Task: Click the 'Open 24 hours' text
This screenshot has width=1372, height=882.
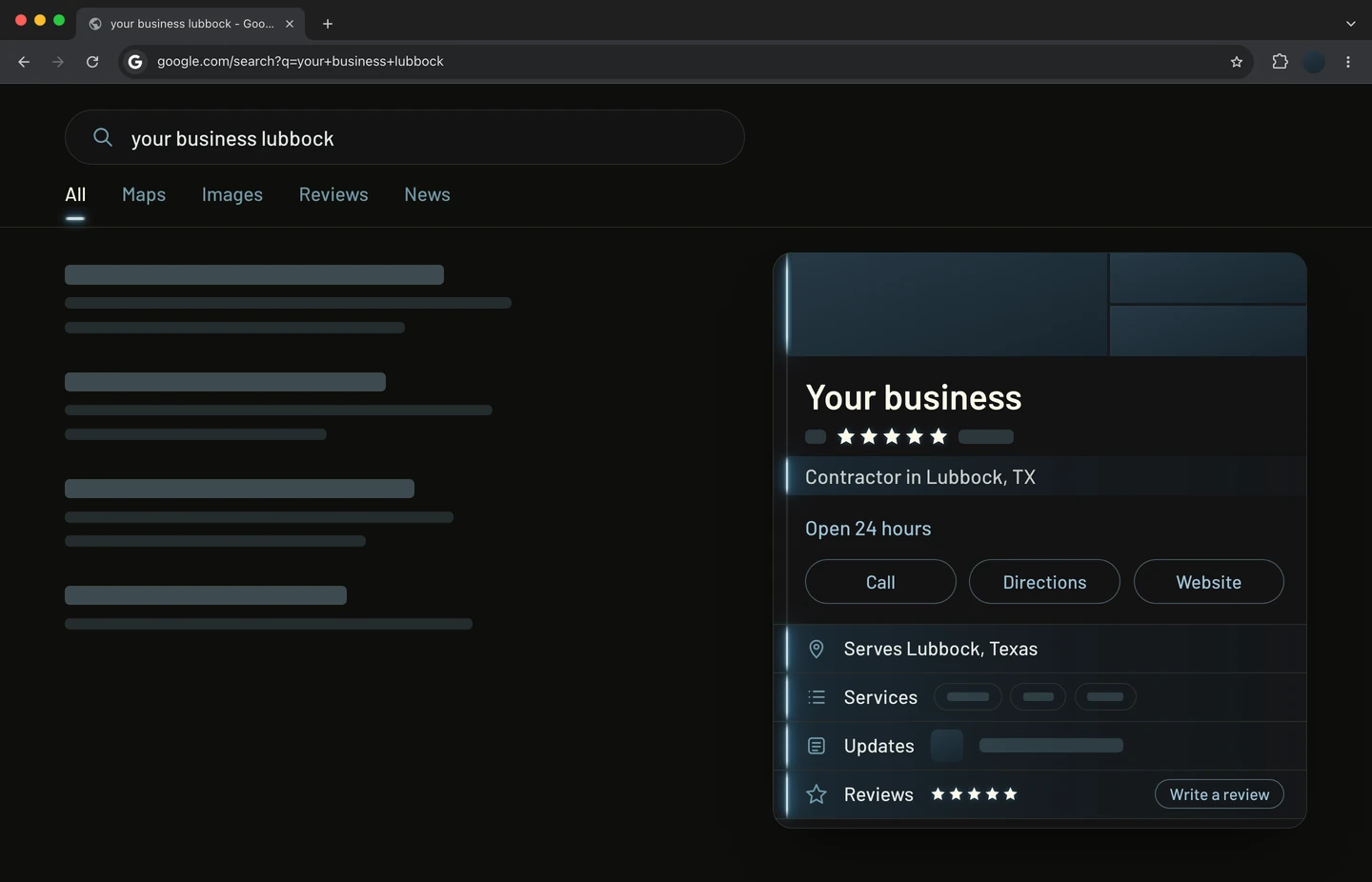Action: click(x=868, y=529)
